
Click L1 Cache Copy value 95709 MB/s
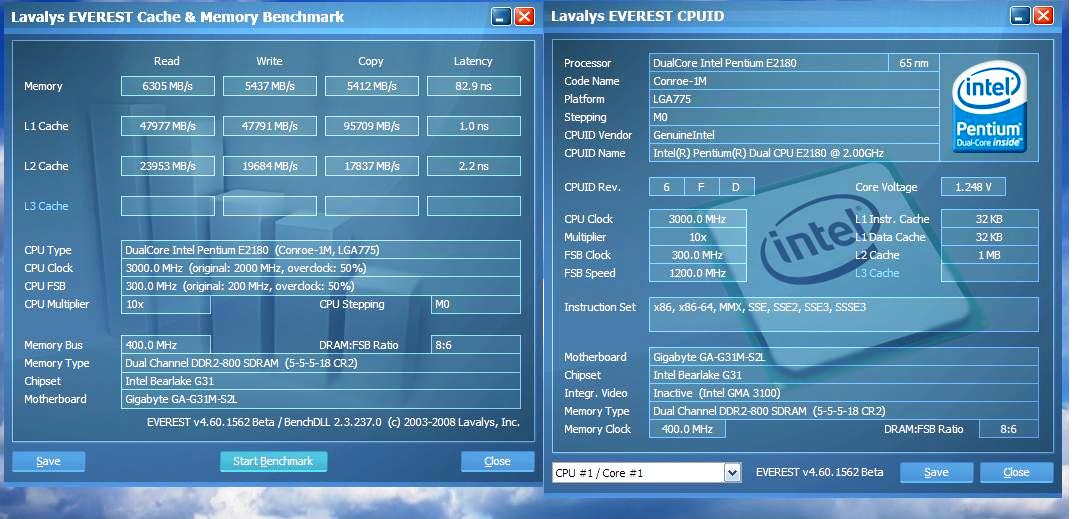(x=372, y=126)
